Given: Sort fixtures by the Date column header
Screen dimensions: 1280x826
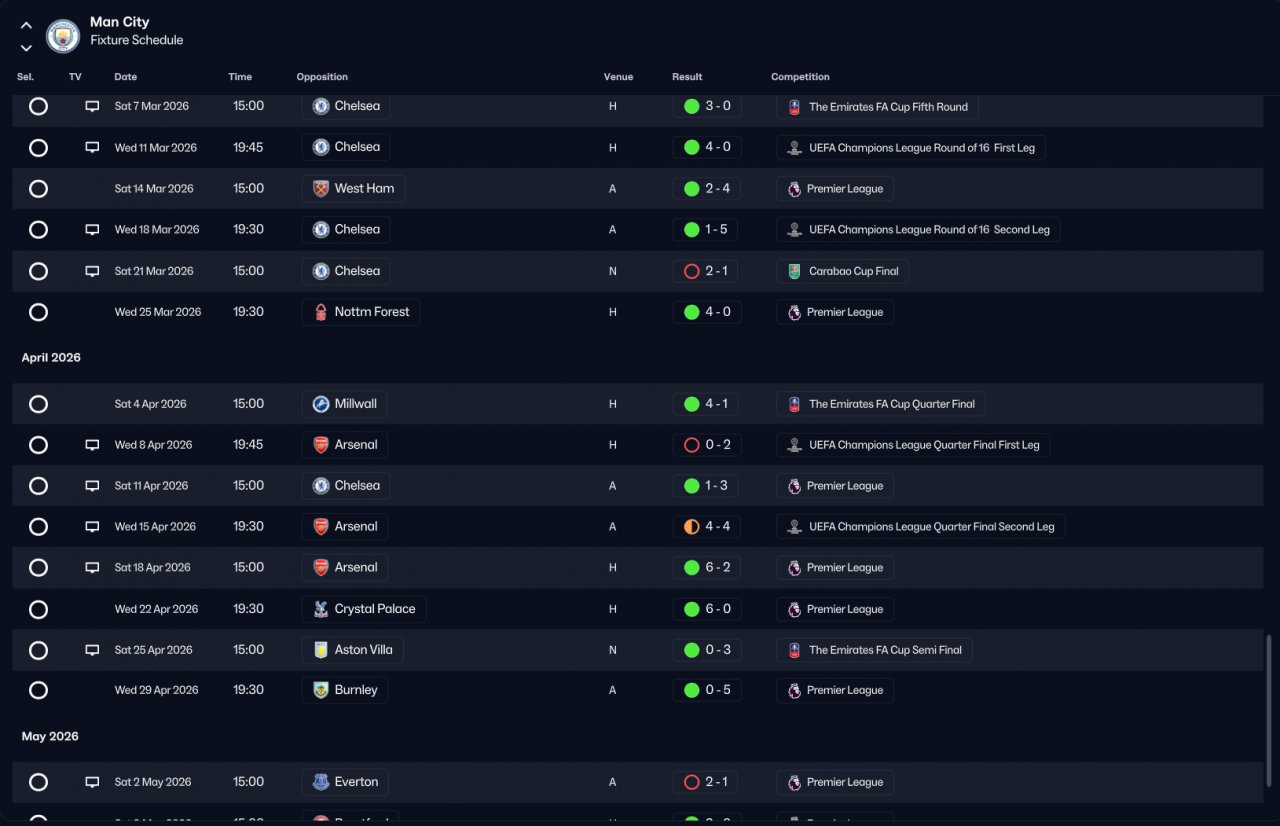Looking at the screenshot, I should coord(126,77).
